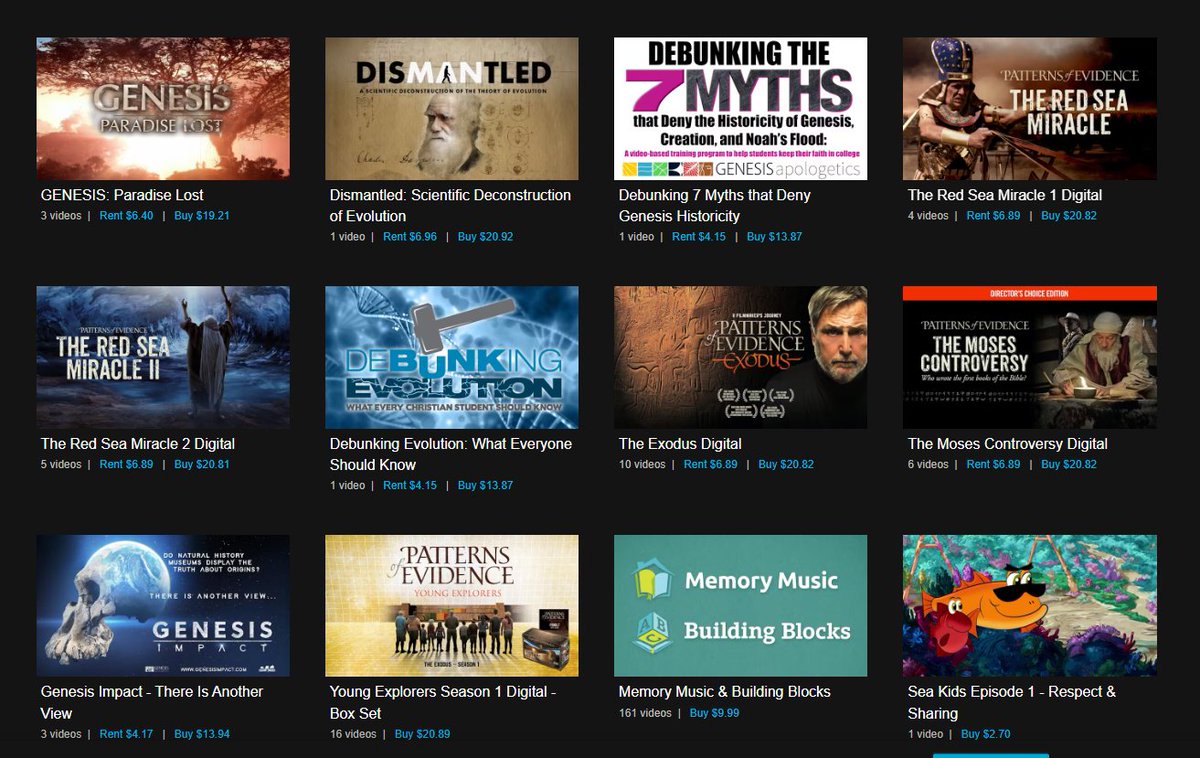Open The Red Sea Miracle II thumbnail
Screen dimensions: 1200x758
tap(163, 357)
